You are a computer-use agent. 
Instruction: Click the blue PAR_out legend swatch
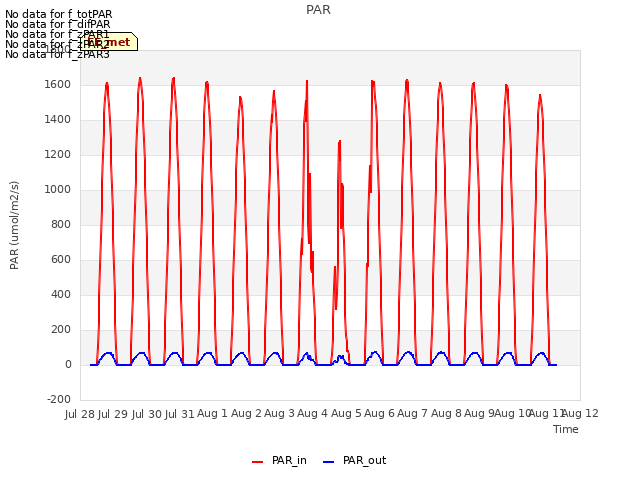[329, 462]
